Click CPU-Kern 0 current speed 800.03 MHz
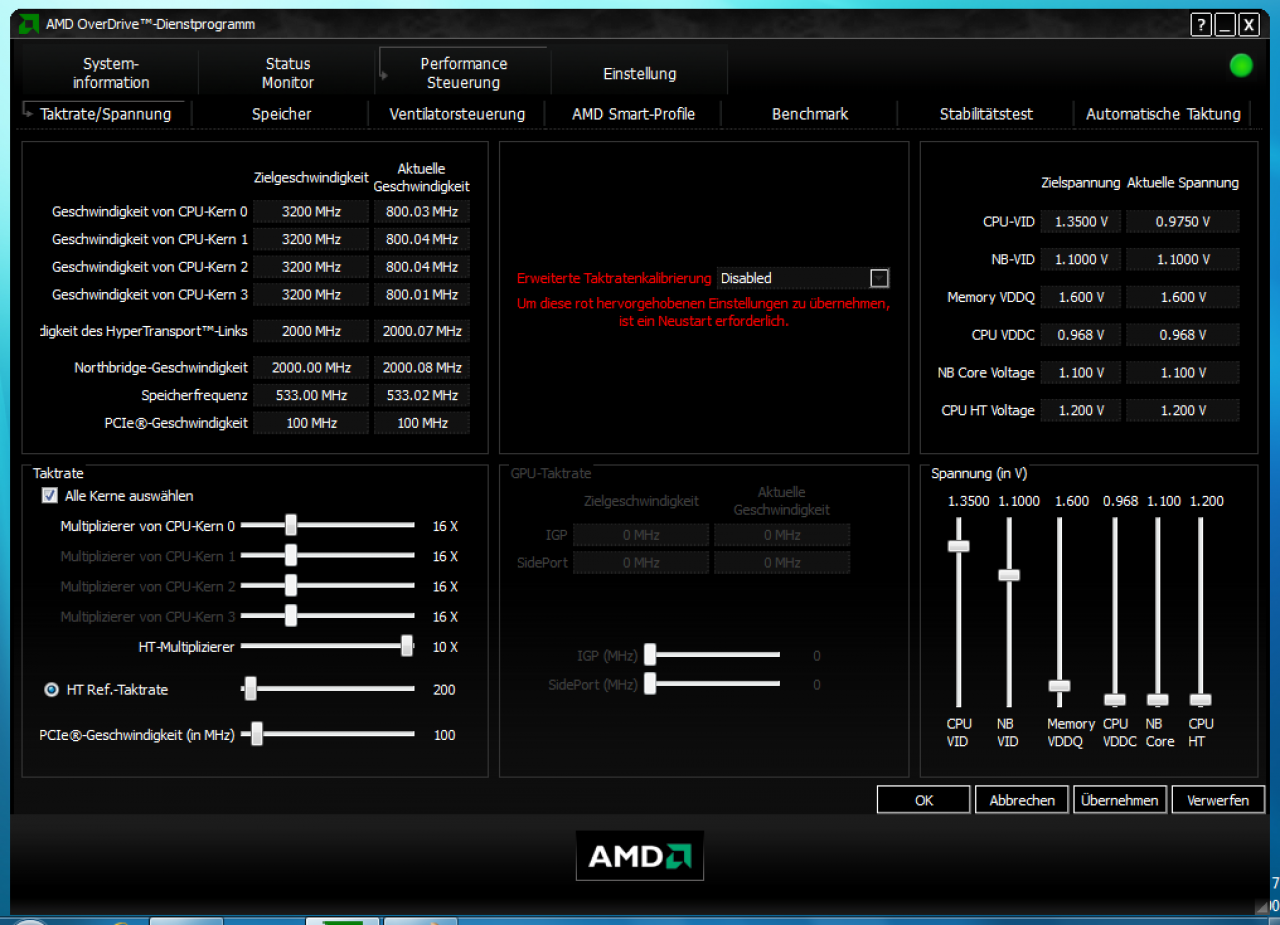The height and width of the screenshot is (925, 1280). pyautogui.click(x=422, y=211)
